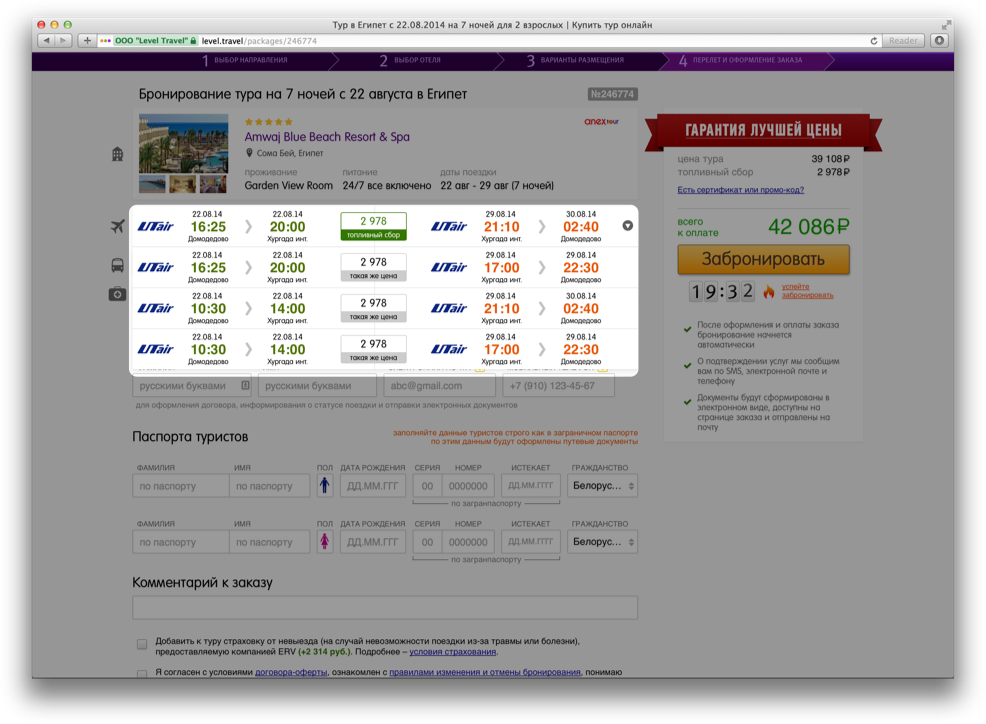986x724 pixels.
Task: Click the Забронировать booking button
Action: click(763, 259)
